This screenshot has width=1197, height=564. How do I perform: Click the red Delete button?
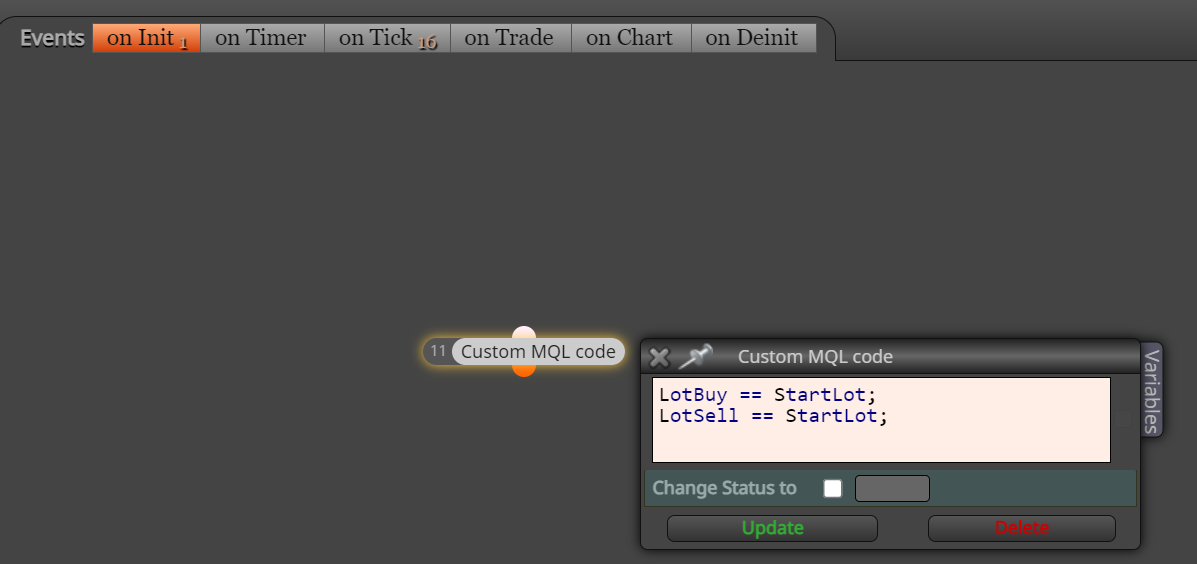[1021, 528]
